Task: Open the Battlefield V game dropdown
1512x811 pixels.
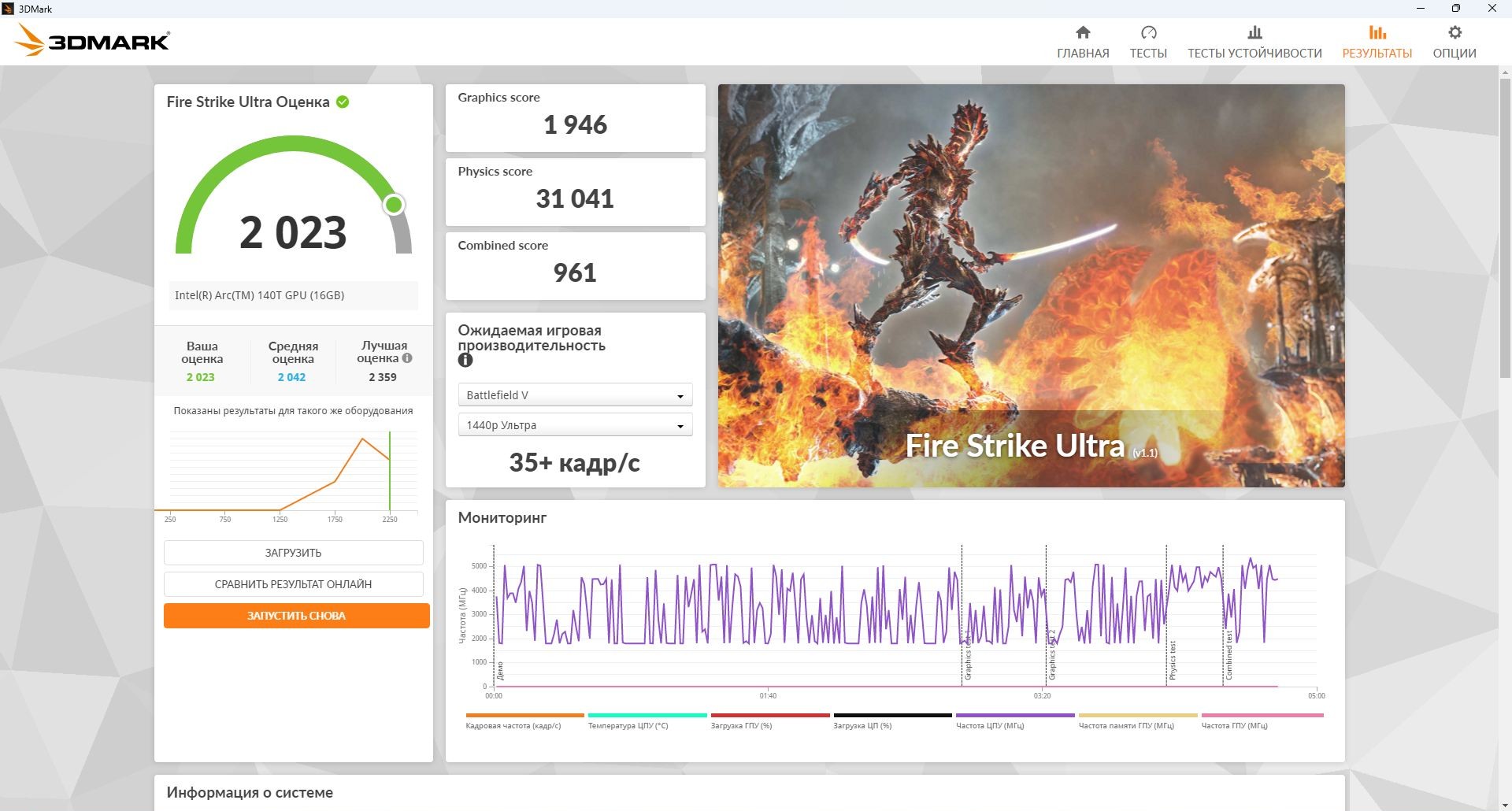Action: point(575,395)
